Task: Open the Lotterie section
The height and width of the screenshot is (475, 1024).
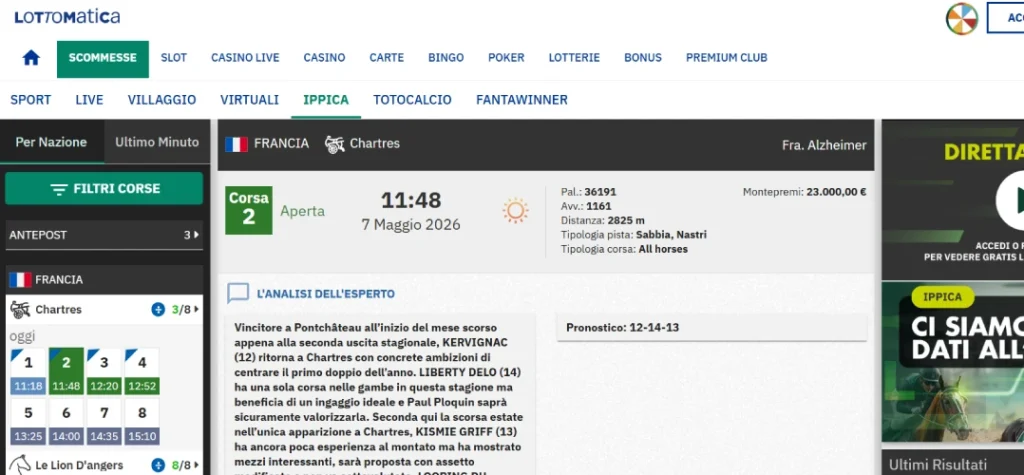Action: click(x=574, y=57)
